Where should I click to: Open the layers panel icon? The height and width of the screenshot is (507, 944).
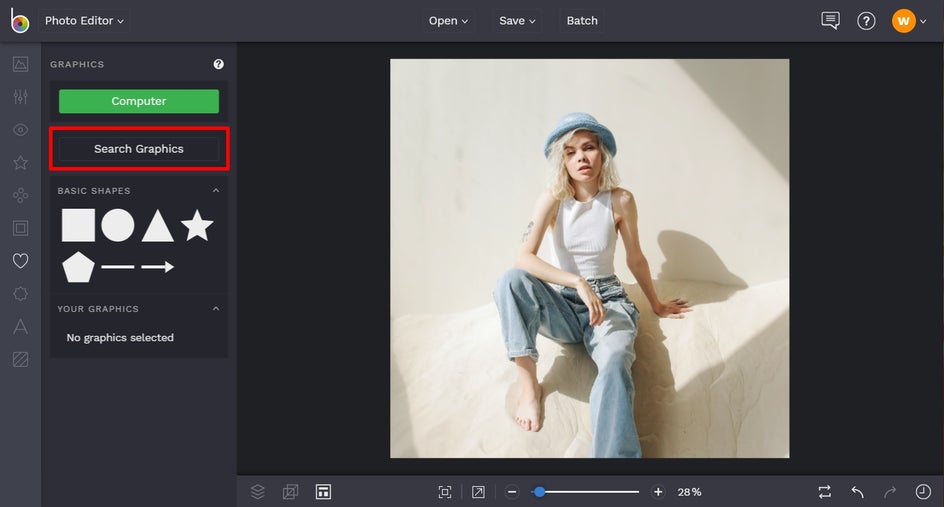[x=258, y=492]
